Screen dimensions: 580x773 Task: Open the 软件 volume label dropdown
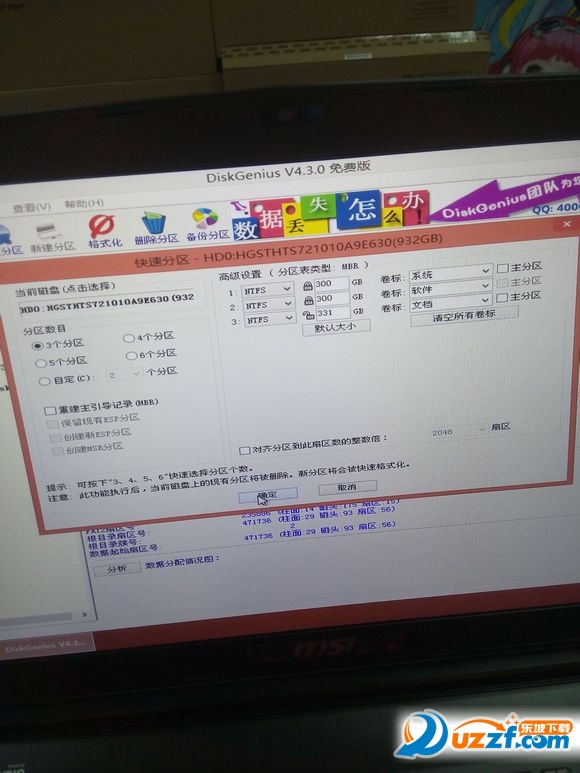click(x=485, y=285)
